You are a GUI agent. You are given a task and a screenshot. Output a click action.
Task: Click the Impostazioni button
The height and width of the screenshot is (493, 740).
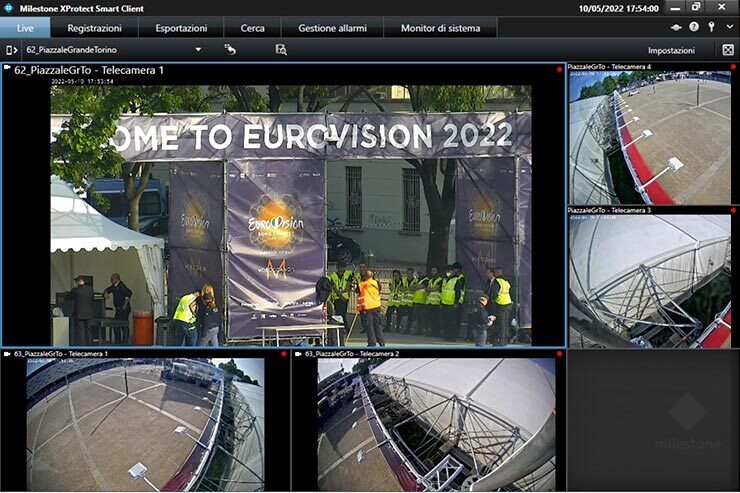[671, 50]
